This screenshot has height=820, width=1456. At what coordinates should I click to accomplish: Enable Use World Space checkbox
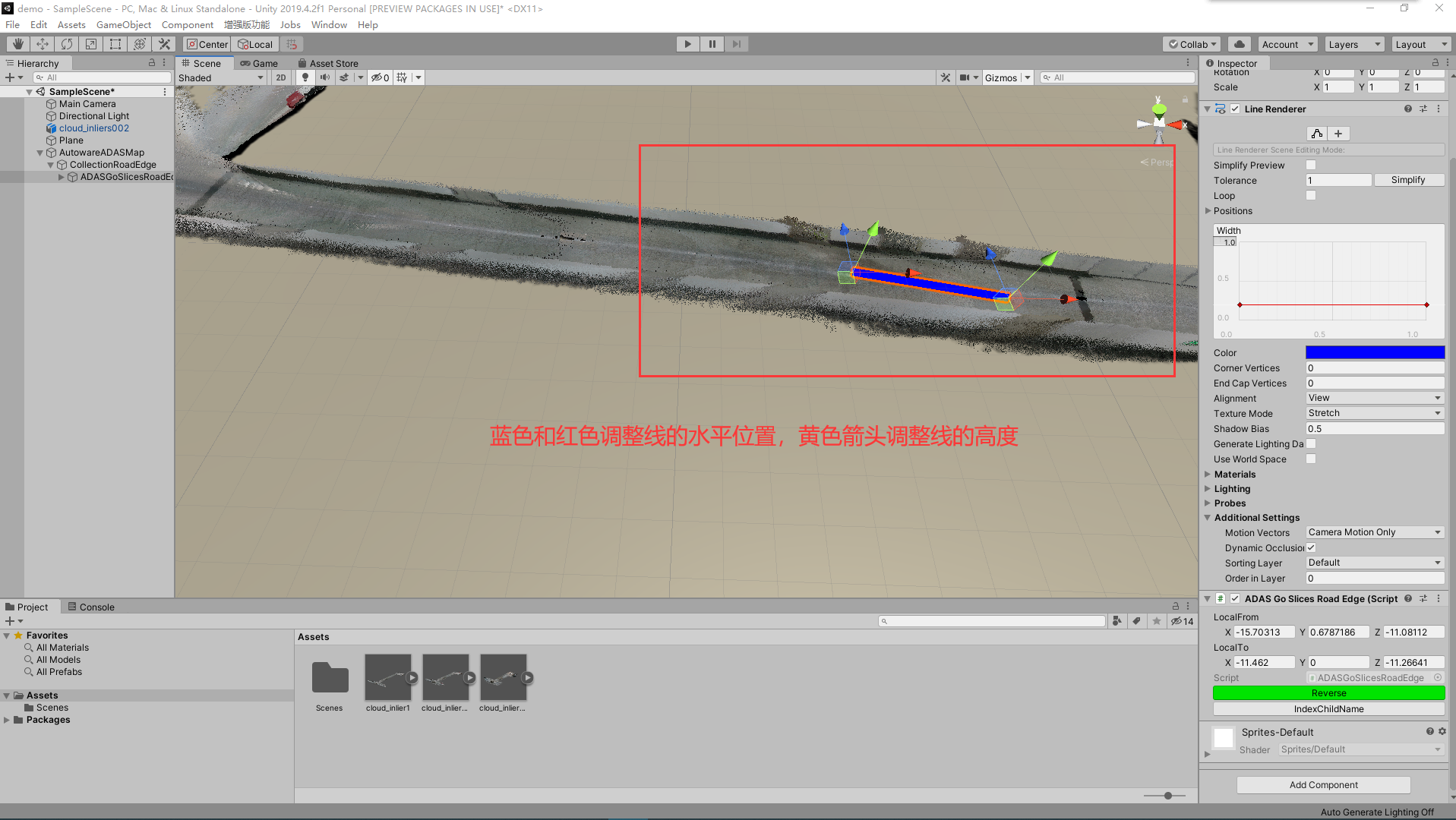[x=1310, y=459]
